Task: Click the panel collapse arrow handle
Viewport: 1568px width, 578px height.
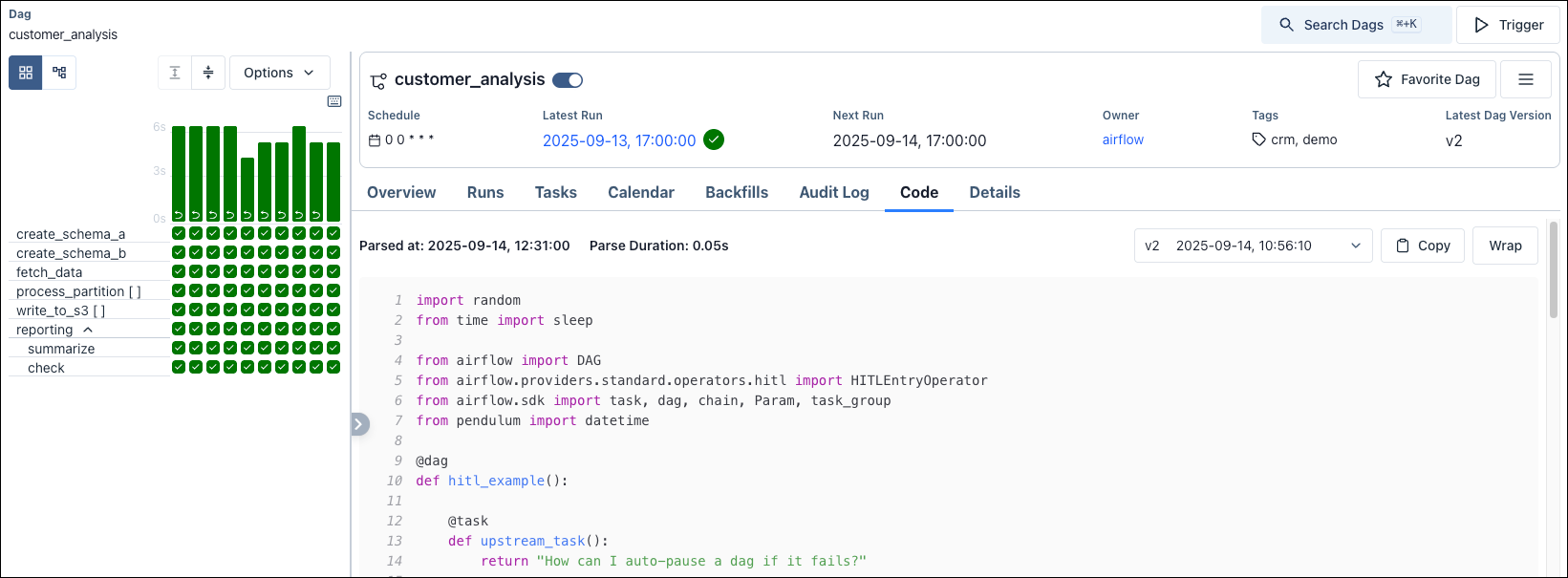Action: click(359, 424)
